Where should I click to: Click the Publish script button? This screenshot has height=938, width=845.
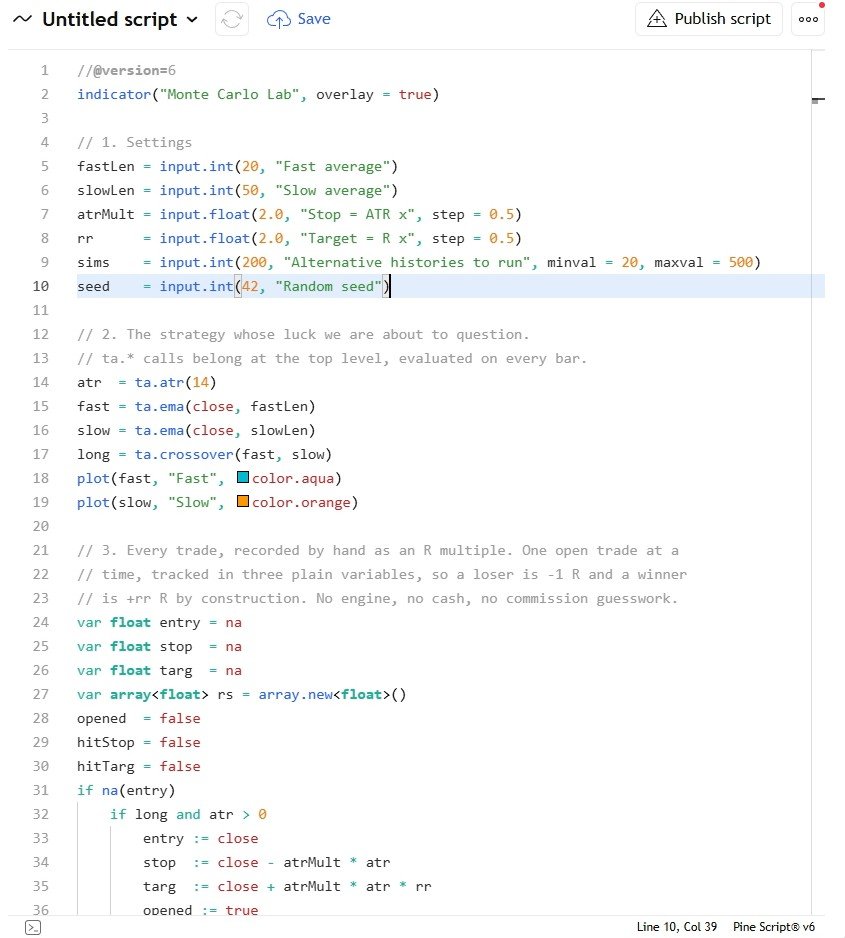pos(709,19)
